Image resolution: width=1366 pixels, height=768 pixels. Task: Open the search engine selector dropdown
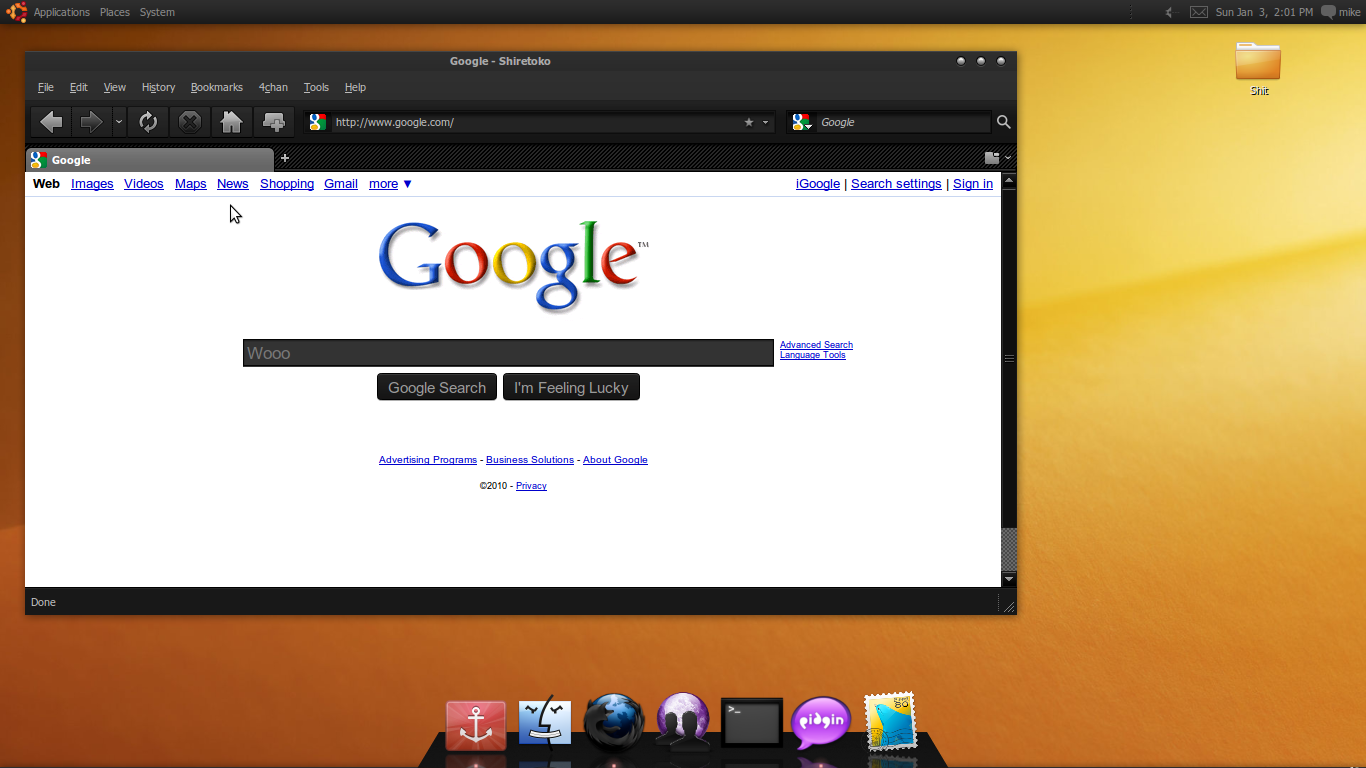tap(801, 122)
